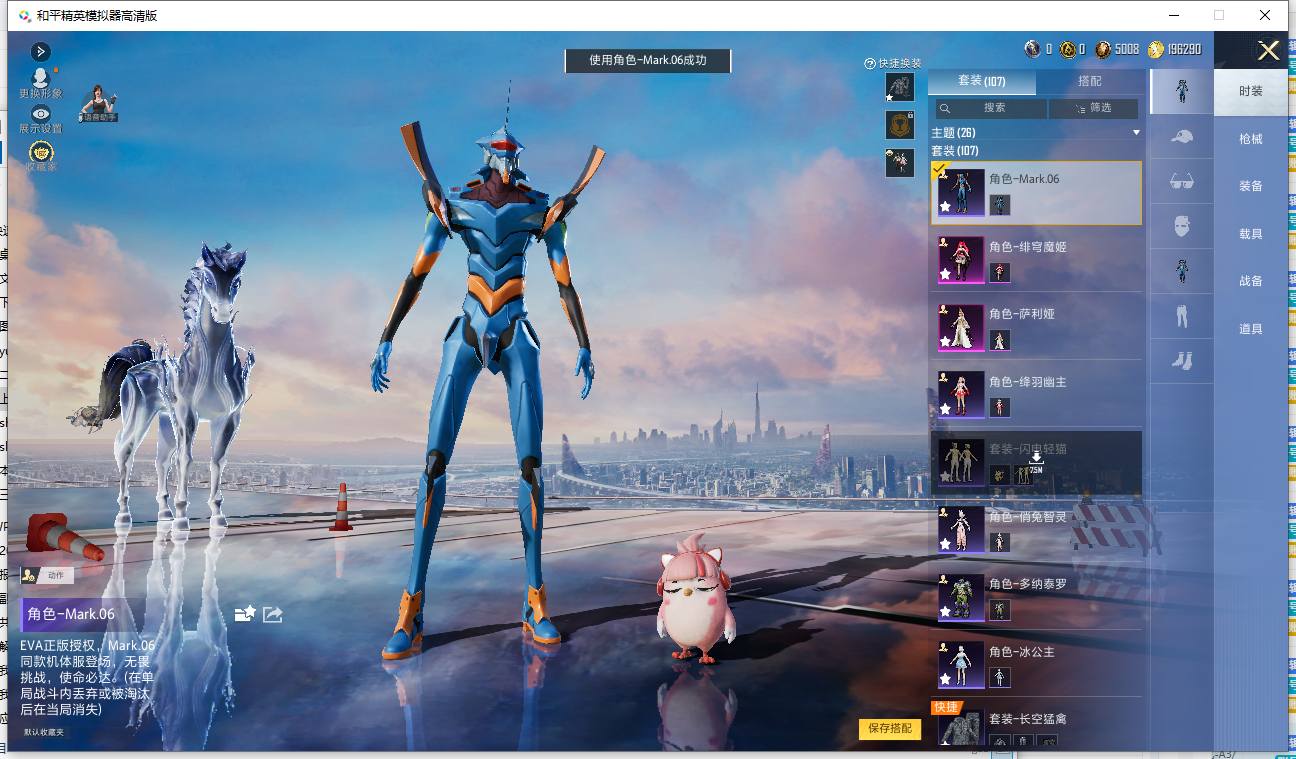
Task: Open the 收藏家 collector badge
Action: click(x=41, y=151)
